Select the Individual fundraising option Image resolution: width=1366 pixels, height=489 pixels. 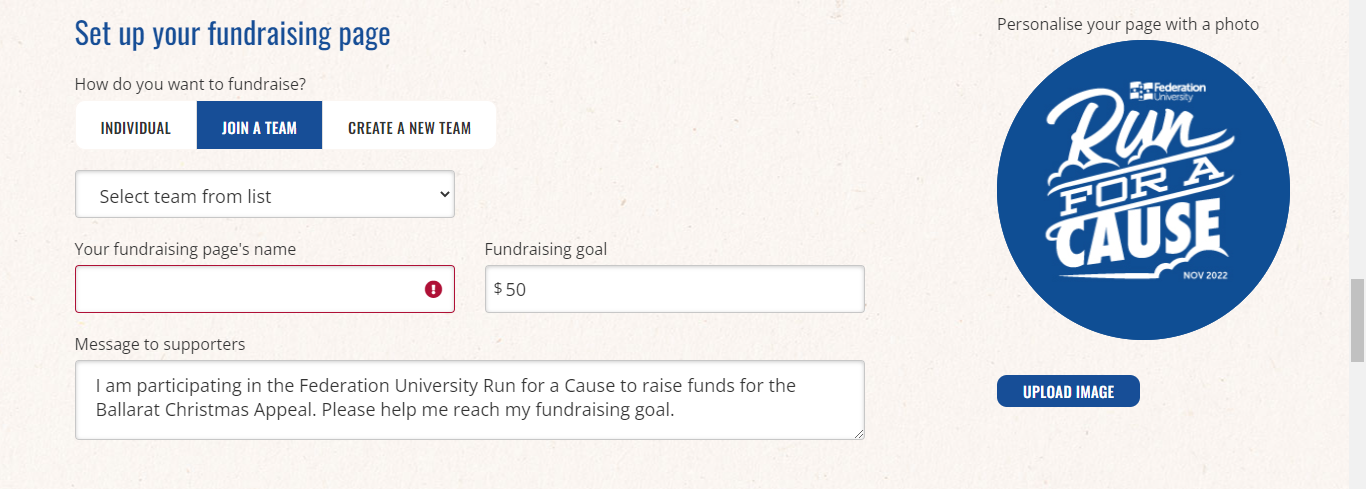[136, 128]
